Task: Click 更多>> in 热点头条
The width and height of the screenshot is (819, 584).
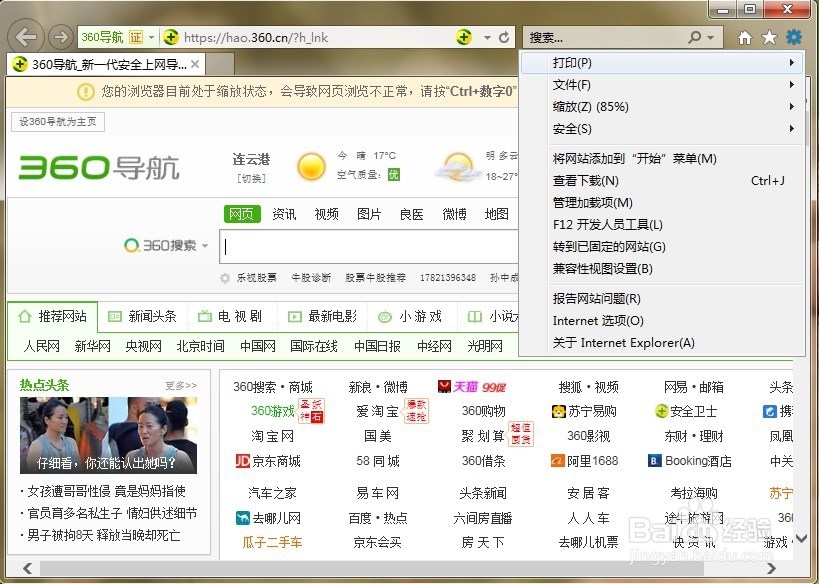Action: coord(181,386)
